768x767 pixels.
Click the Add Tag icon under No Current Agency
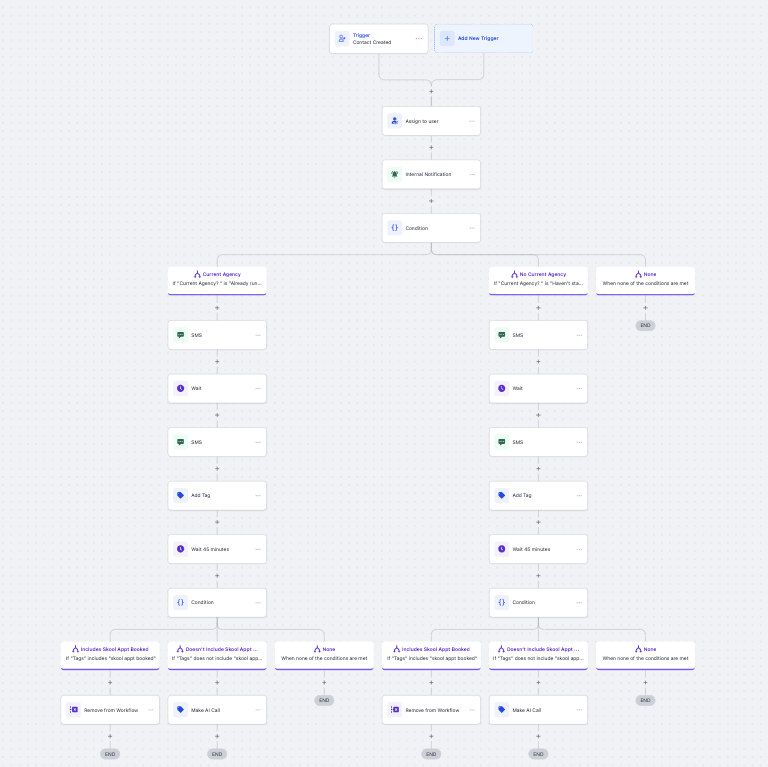[x=502, y=495]
